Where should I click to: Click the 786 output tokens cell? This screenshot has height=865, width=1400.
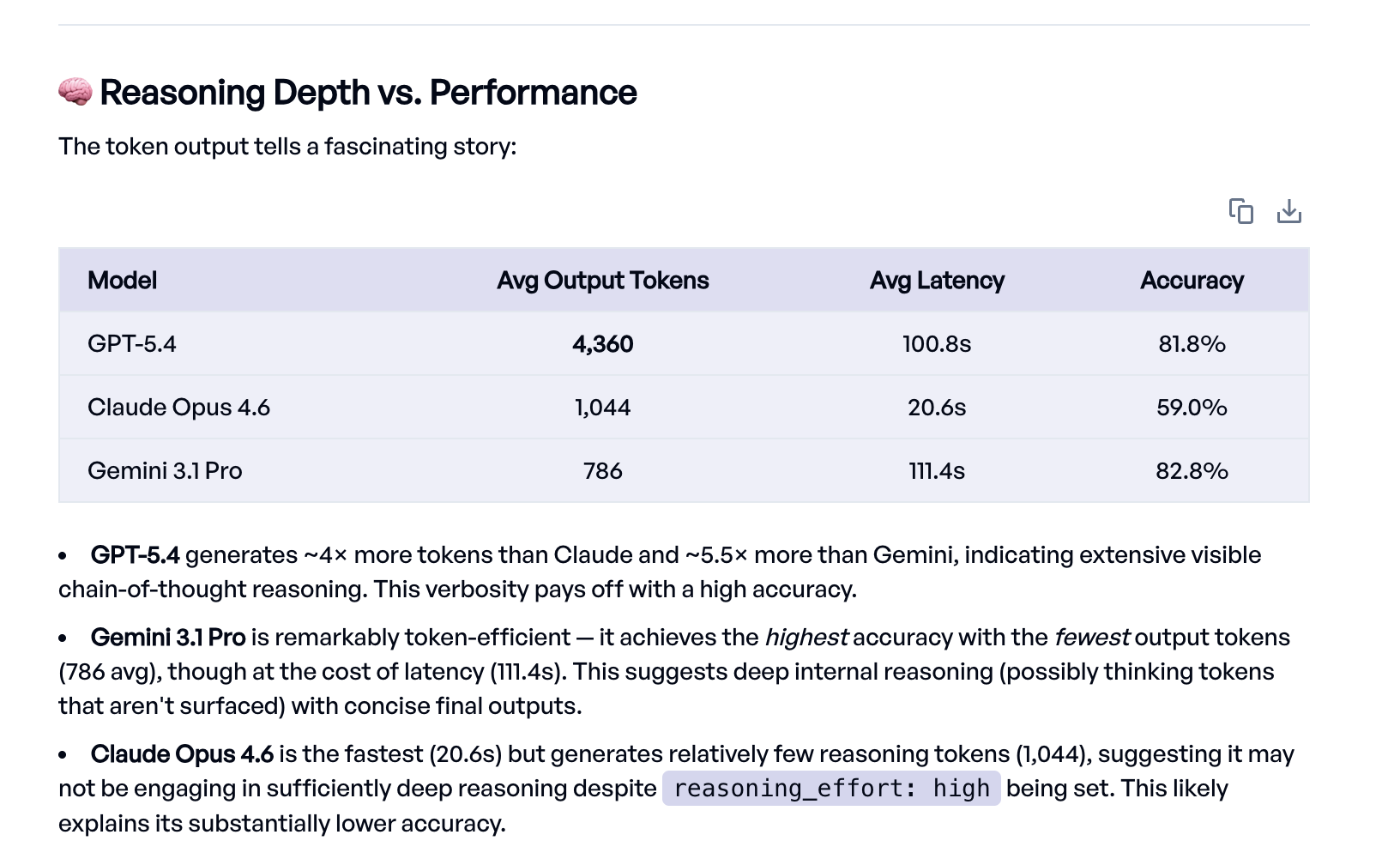click(602, 469)
